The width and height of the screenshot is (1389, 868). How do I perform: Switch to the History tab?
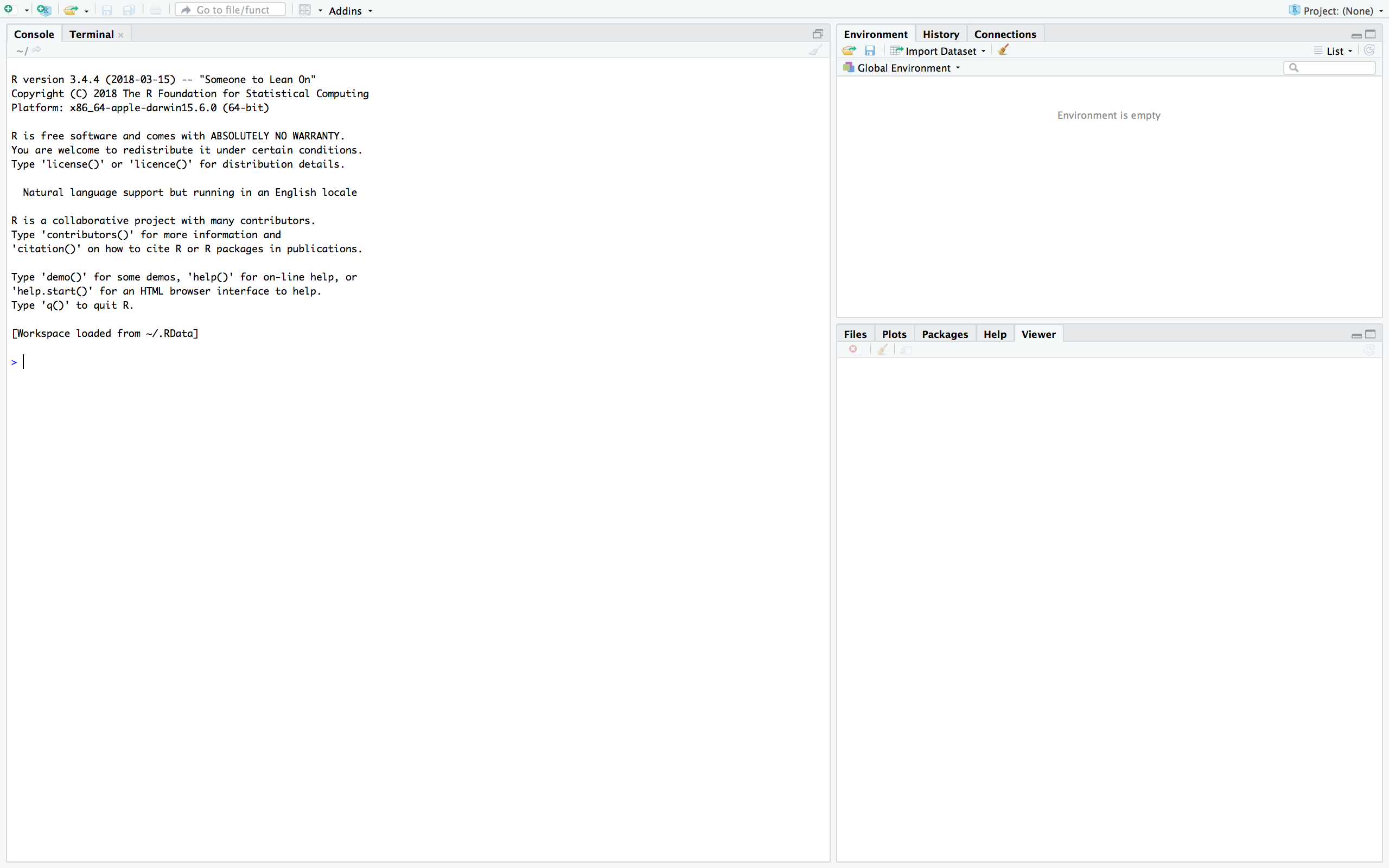coord(940,34)
